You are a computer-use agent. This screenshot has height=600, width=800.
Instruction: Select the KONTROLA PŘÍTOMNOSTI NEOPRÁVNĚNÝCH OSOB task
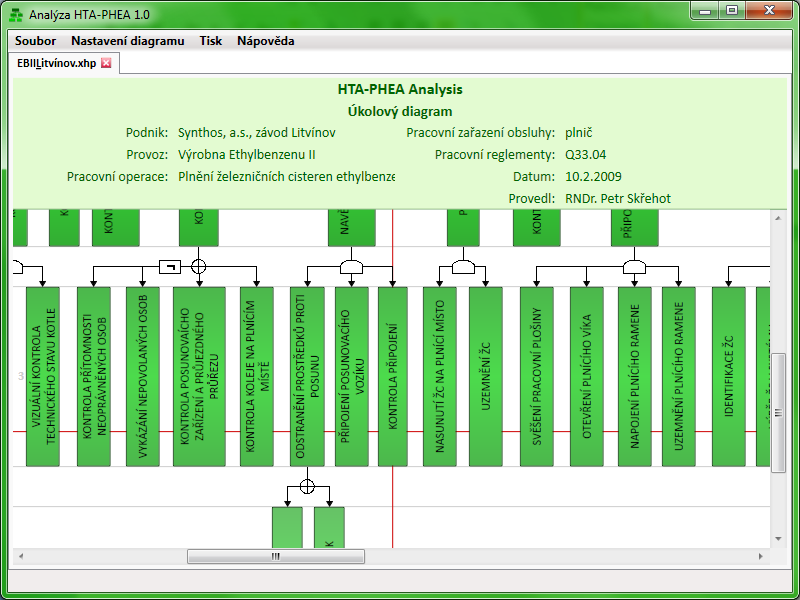coord(94,377)
